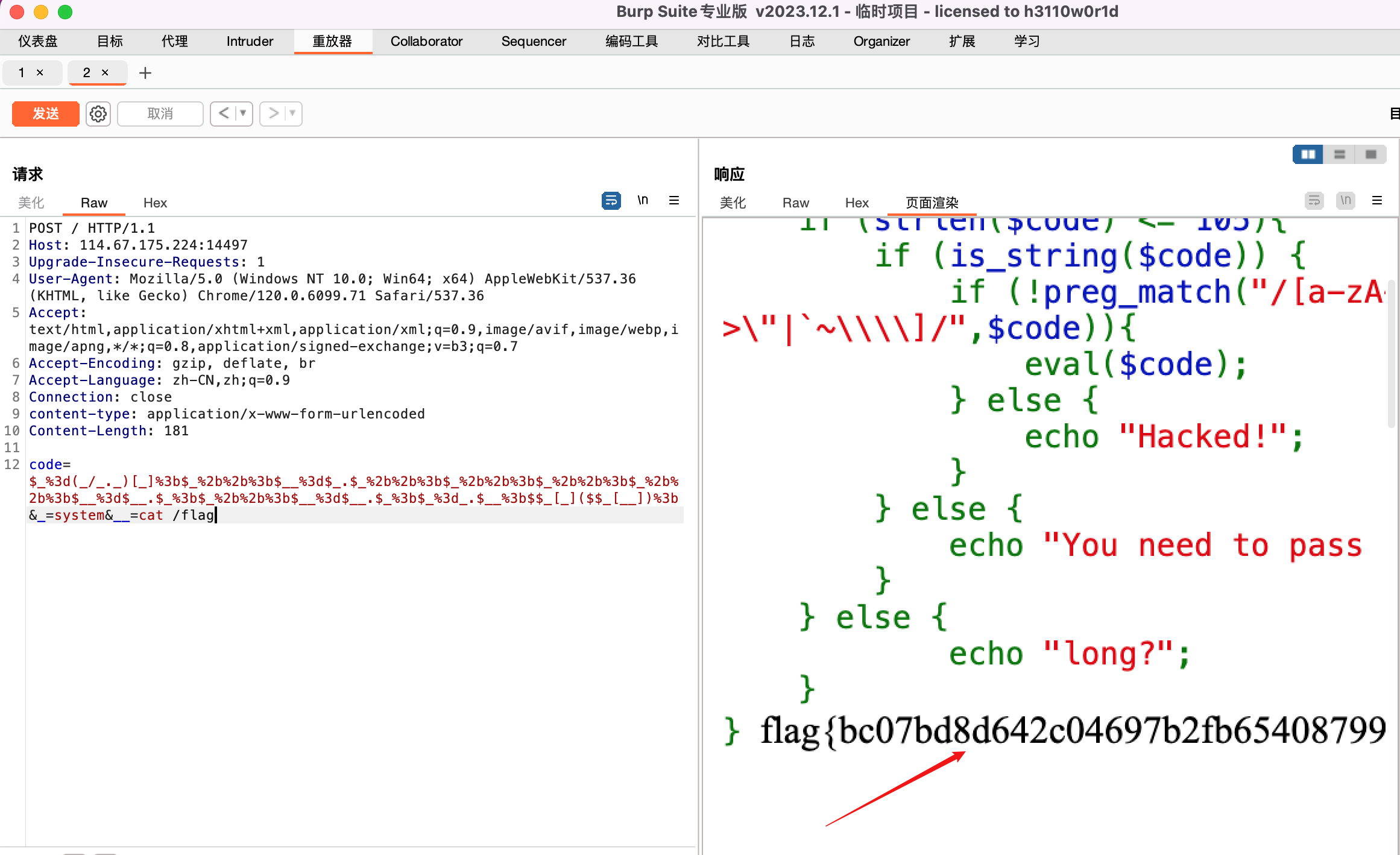This screenshot has width=1400, height=855.
Task: Toggle \n non-printable characters in the response
Action: tap(1345, 200)
